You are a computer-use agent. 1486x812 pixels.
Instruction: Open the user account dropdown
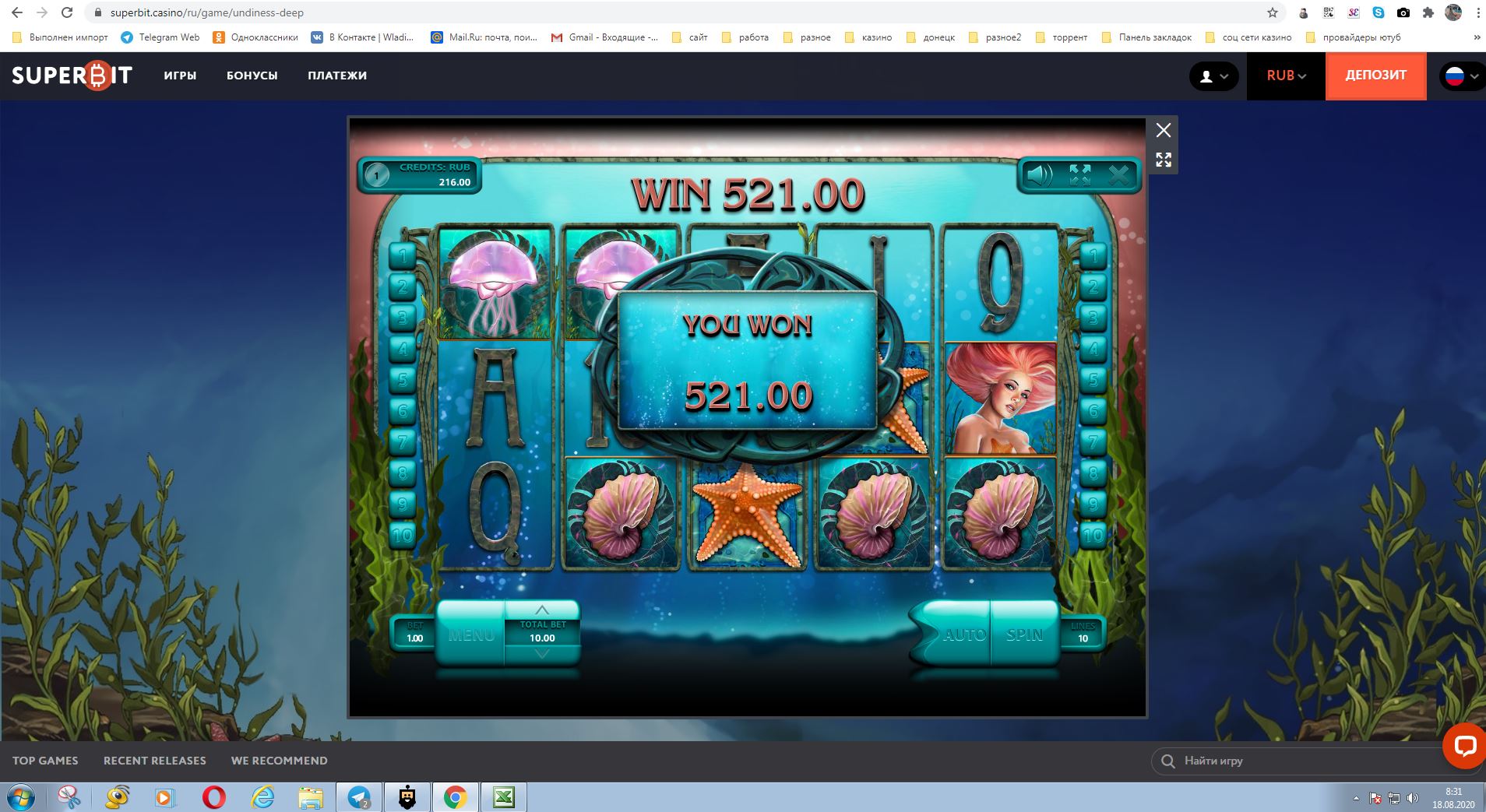point(1213,76)
